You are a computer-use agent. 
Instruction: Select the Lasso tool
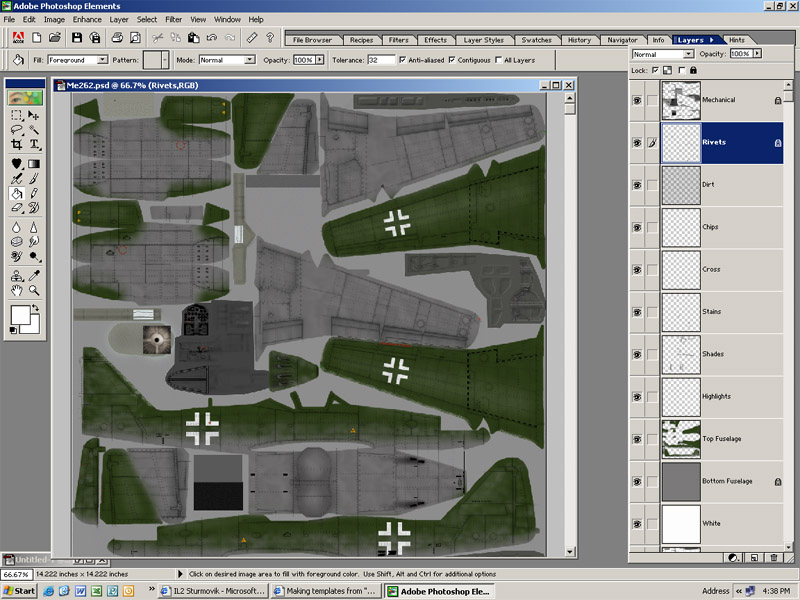pos(16,130)
